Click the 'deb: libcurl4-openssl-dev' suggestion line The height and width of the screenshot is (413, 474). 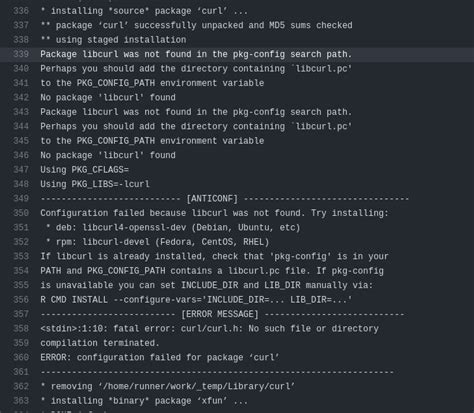tap(173, 228)
